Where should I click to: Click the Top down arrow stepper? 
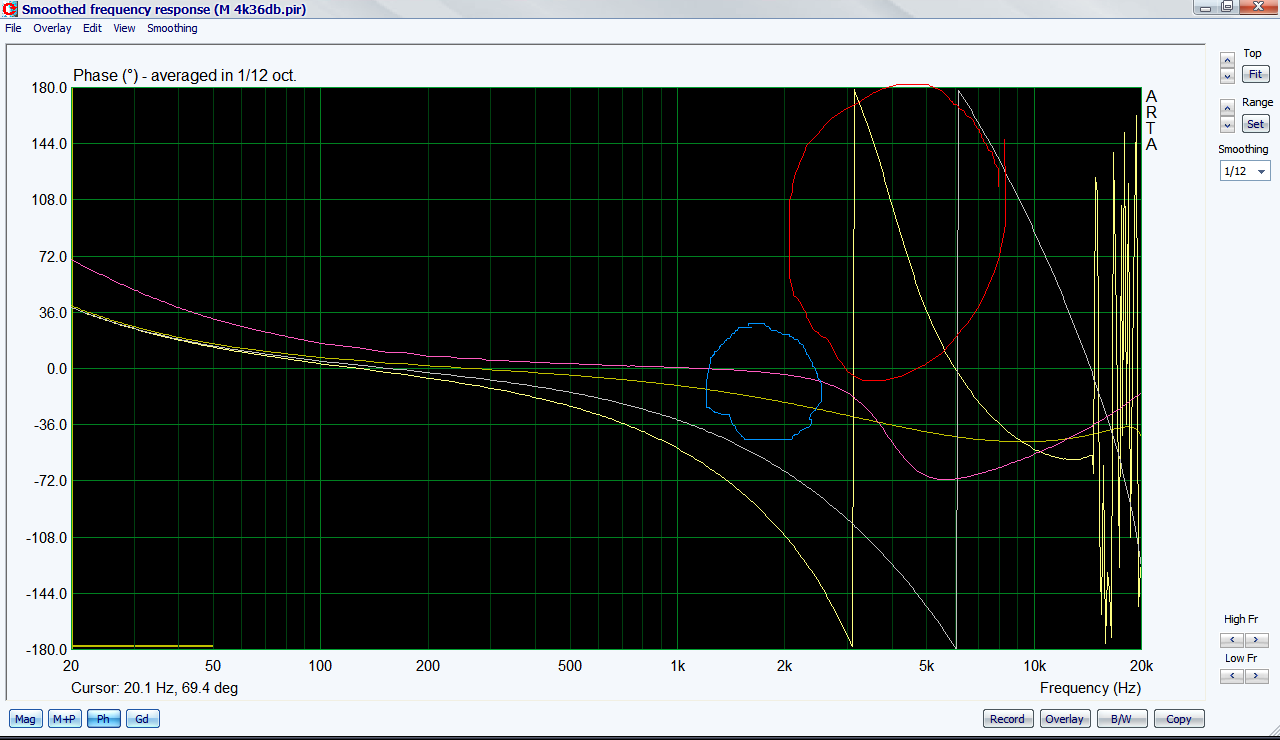[x=1227, y=76]
